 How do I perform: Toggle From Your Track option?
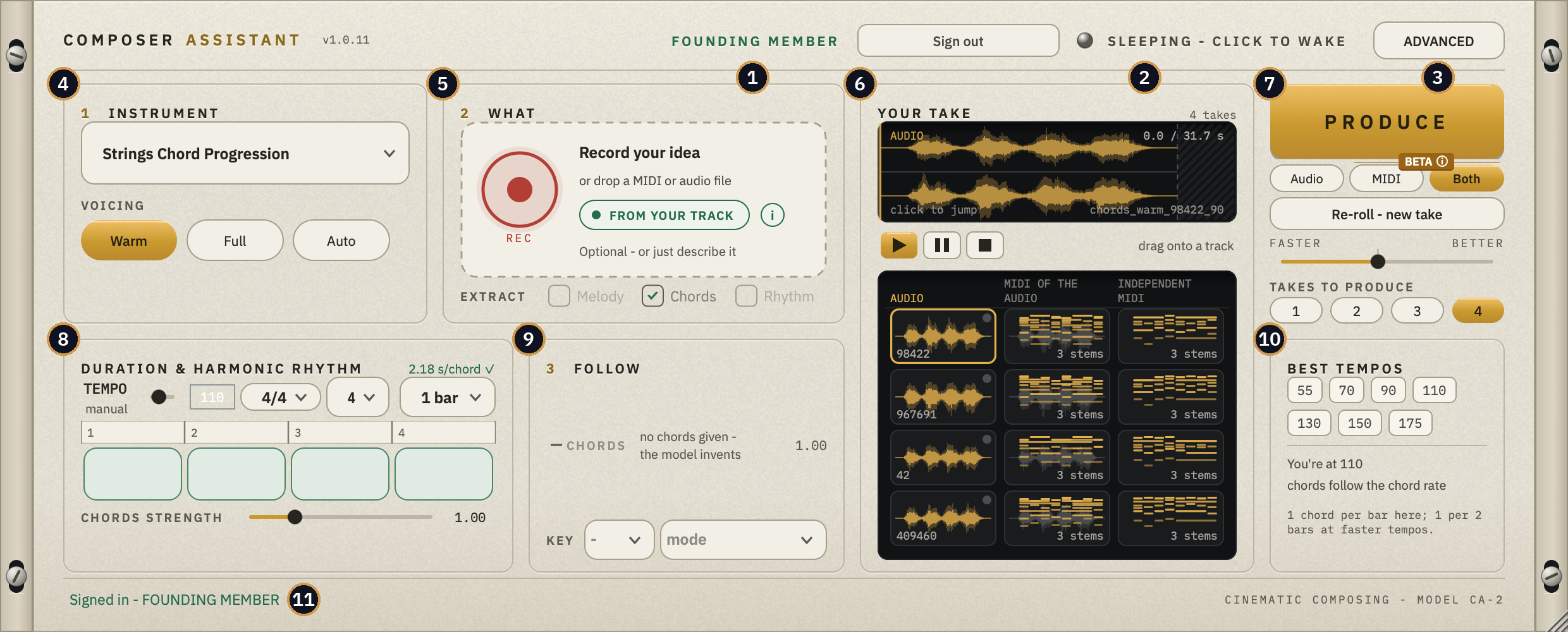(664, 215)
